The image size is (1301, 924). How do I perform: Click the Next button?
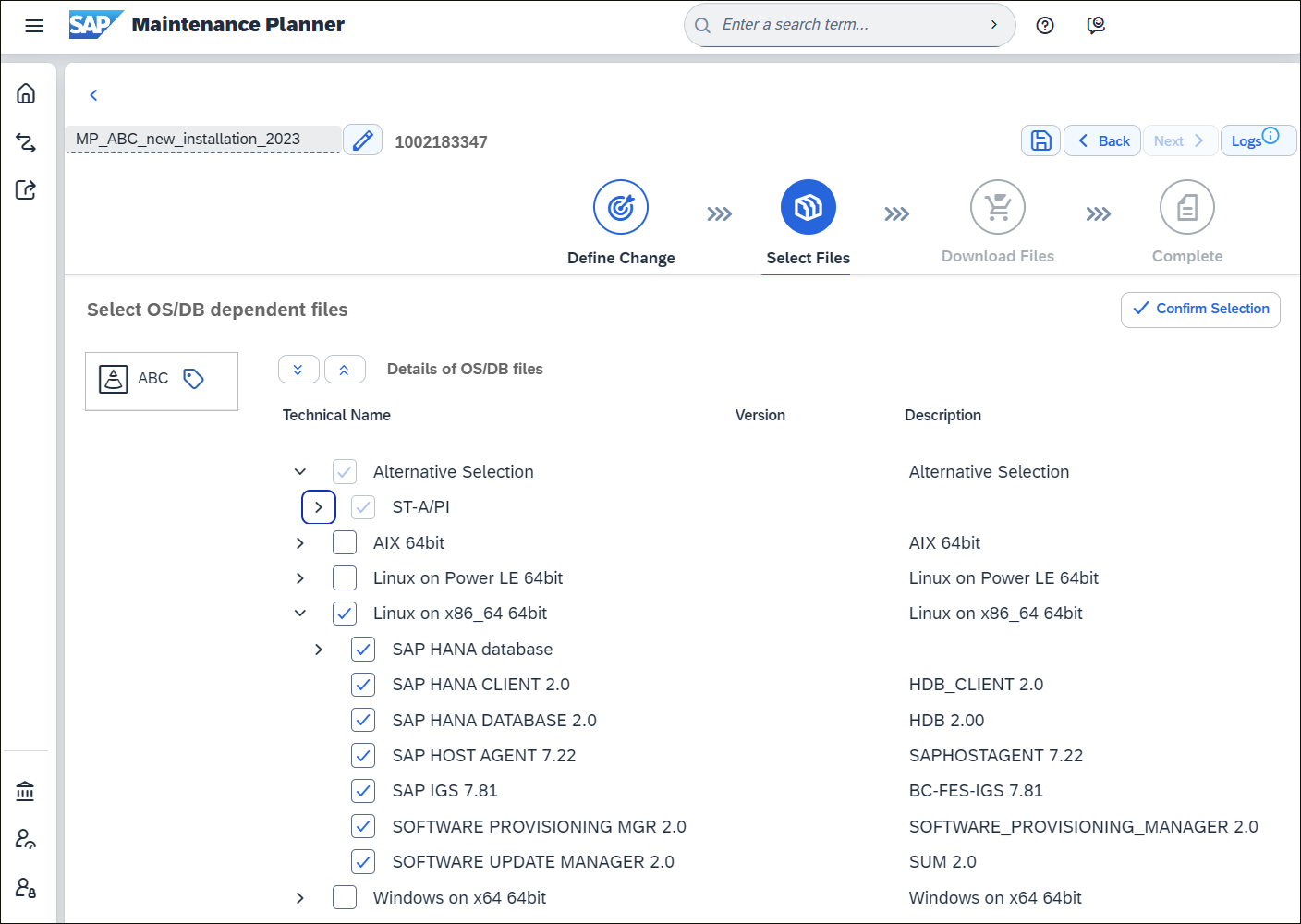coord(1180,140)
